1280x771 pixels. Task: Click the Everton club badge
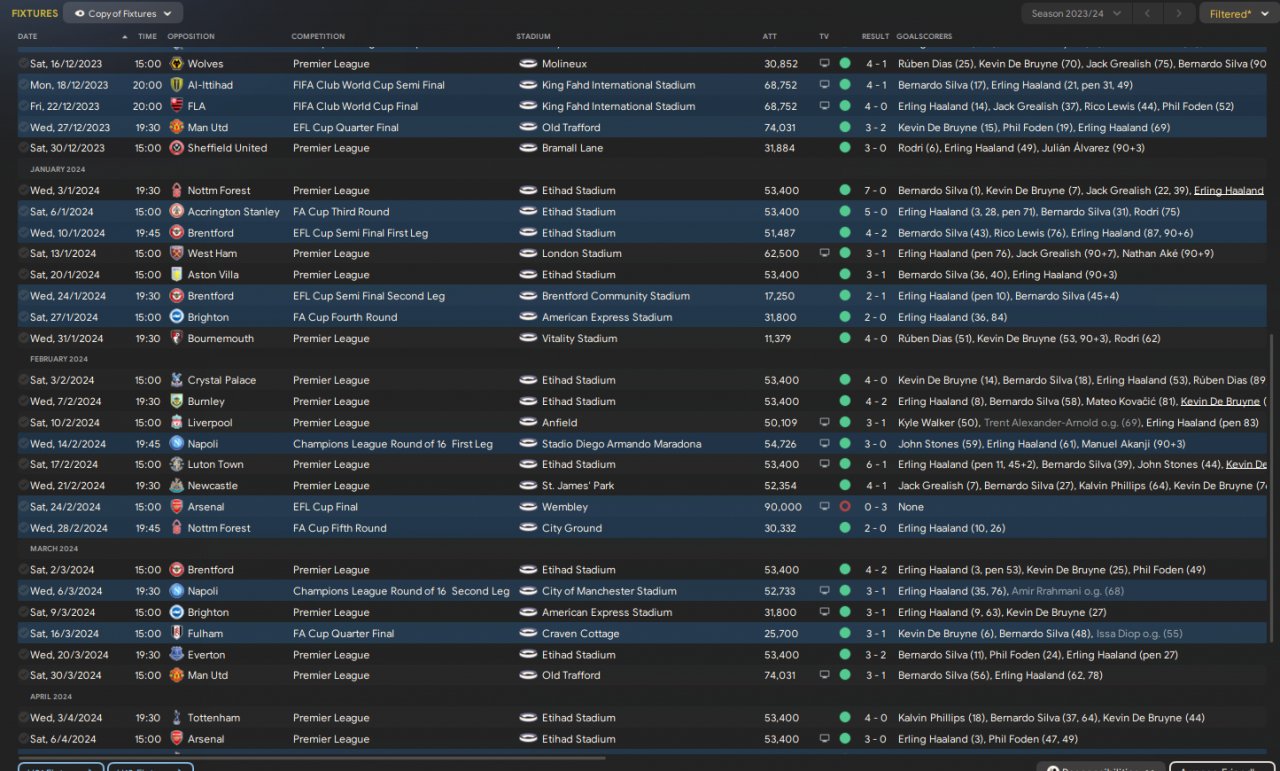pos(177,655)
